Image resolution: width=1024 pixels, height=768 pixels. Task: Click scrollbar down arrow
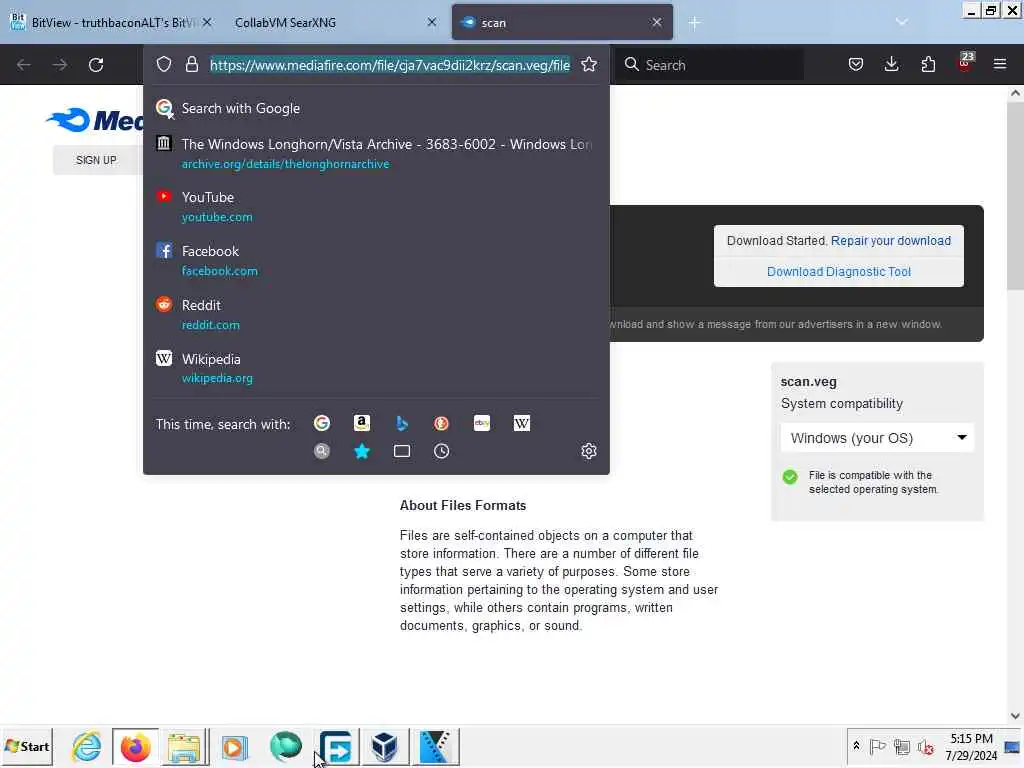coord(1015,716)
